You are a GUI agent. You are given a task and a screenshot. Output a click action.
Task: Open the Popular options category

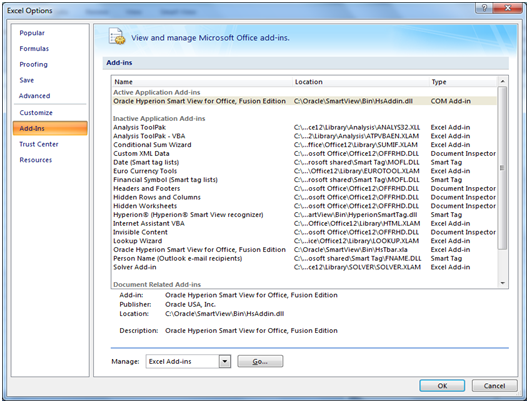click(32, 33)
